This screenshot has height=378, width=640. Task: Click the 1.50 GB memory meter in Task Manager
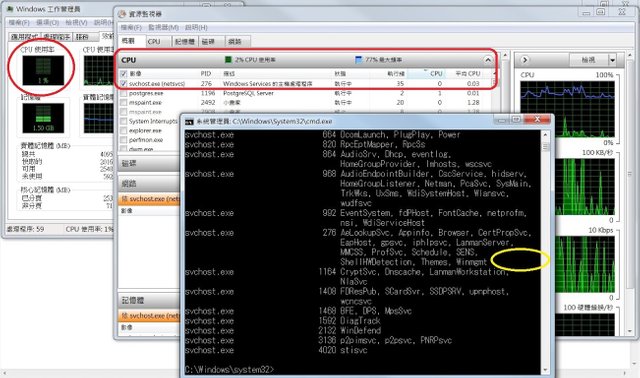[43, 118]
